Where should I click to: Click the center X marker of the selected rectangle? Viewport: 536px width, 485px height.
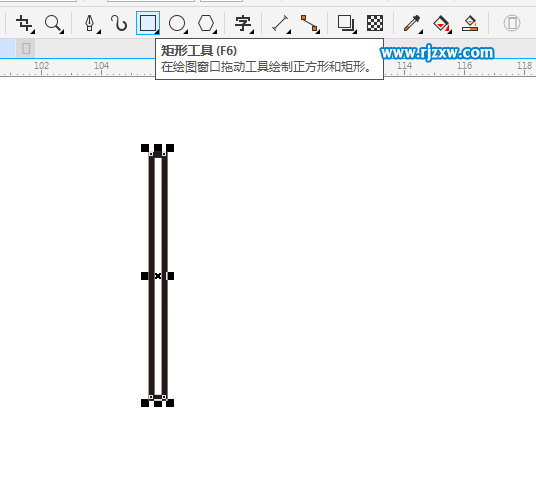(x=158, y=276)
